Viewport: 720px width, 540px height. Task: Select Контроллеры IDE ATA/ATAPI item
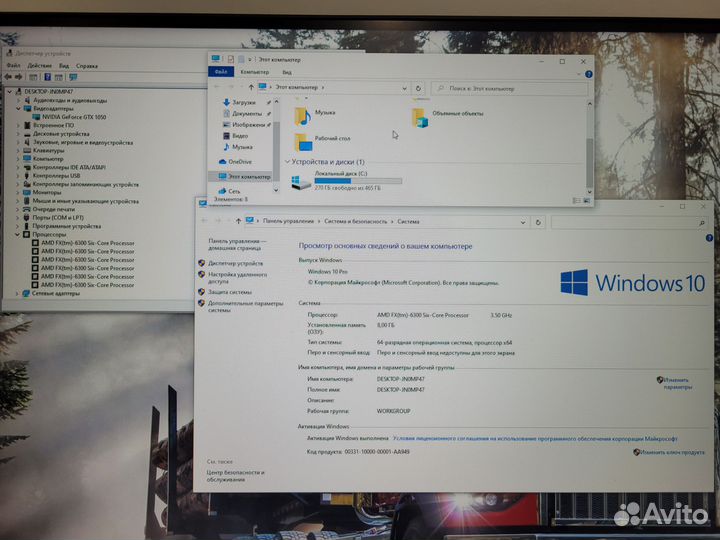pyautogui.click(x=69, y=167)
